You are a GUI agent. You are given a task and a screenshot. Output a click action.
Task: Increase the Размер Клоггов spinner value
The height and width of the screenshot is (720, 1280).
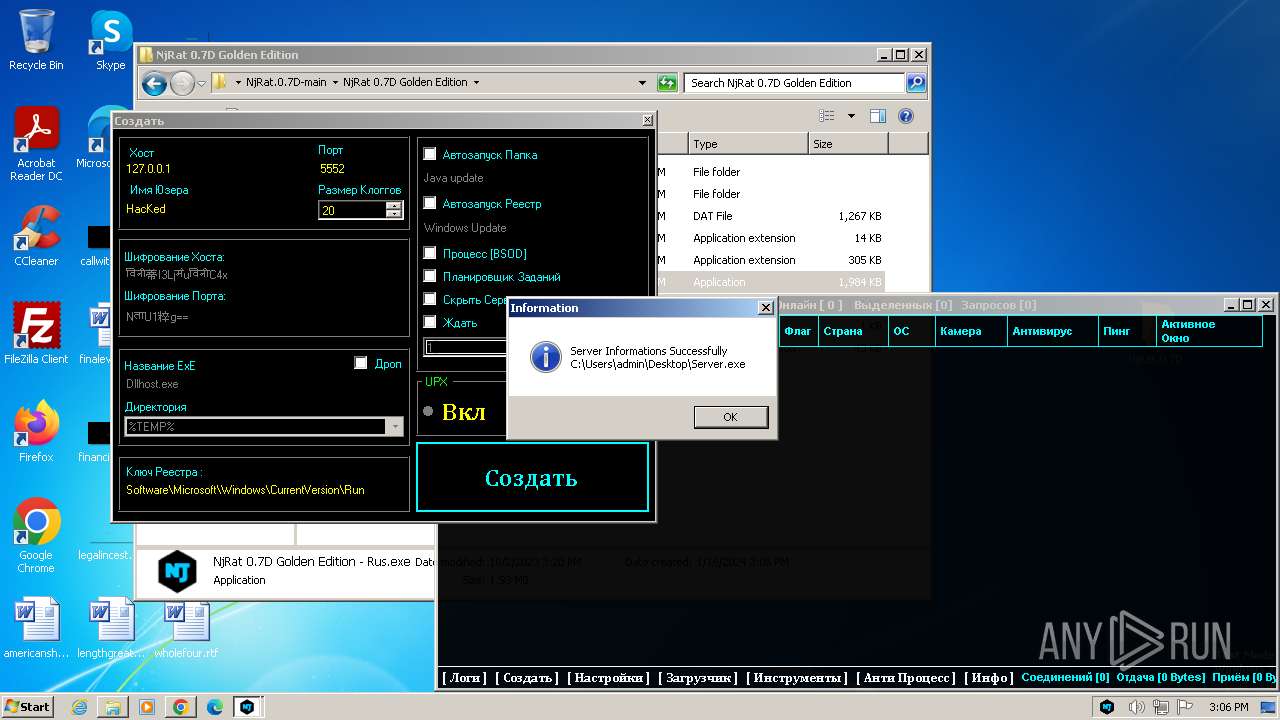(394, 205)
